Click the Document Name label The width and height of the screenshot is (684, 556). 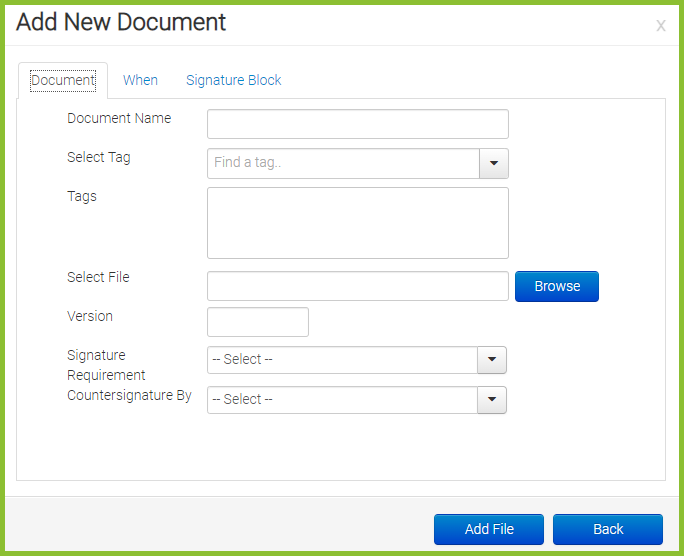click(119, 118)
